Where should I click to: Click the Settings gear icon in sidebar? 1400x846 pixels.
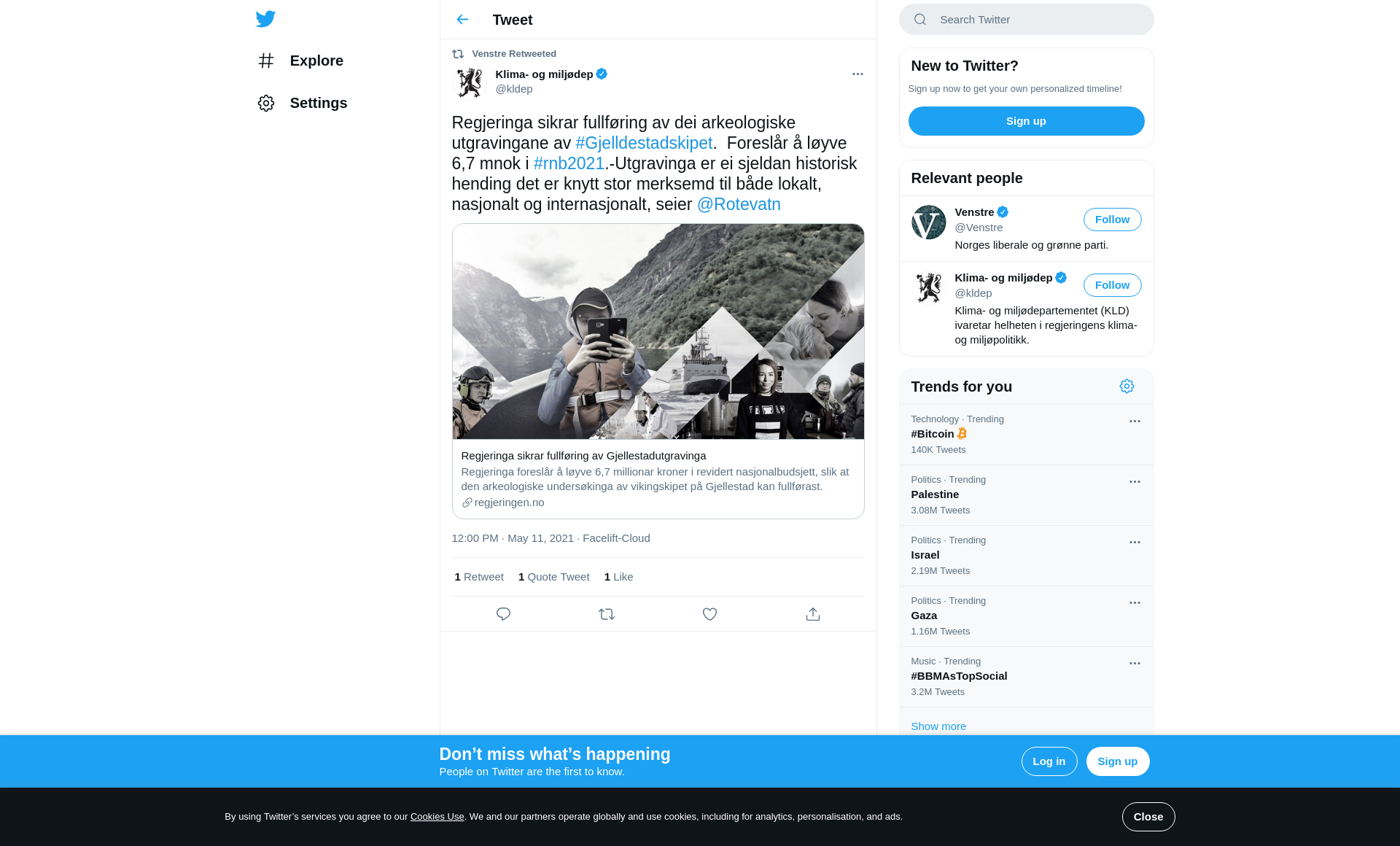point(266,103)
